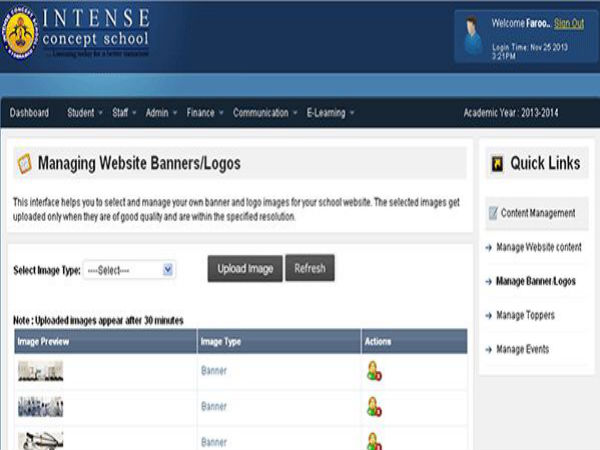Expand the Finance menu
Viewport: 600px width, 450px height.
[x=204, y=113]
